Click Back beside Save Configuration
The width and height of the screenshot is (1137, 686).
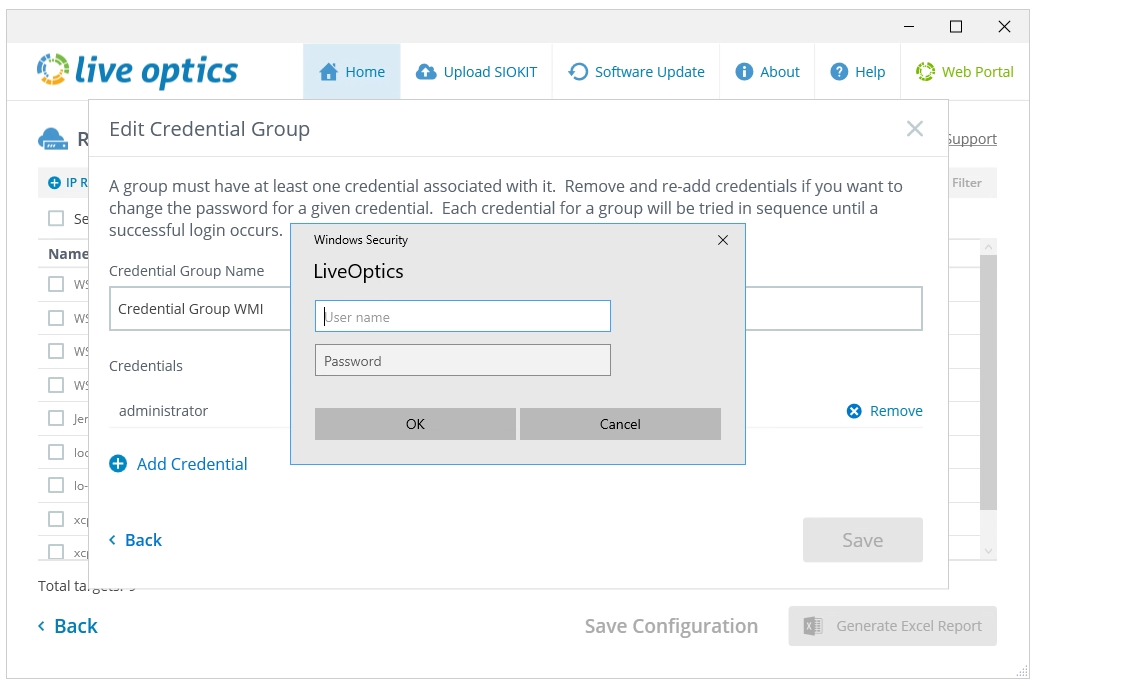point(68,626)
